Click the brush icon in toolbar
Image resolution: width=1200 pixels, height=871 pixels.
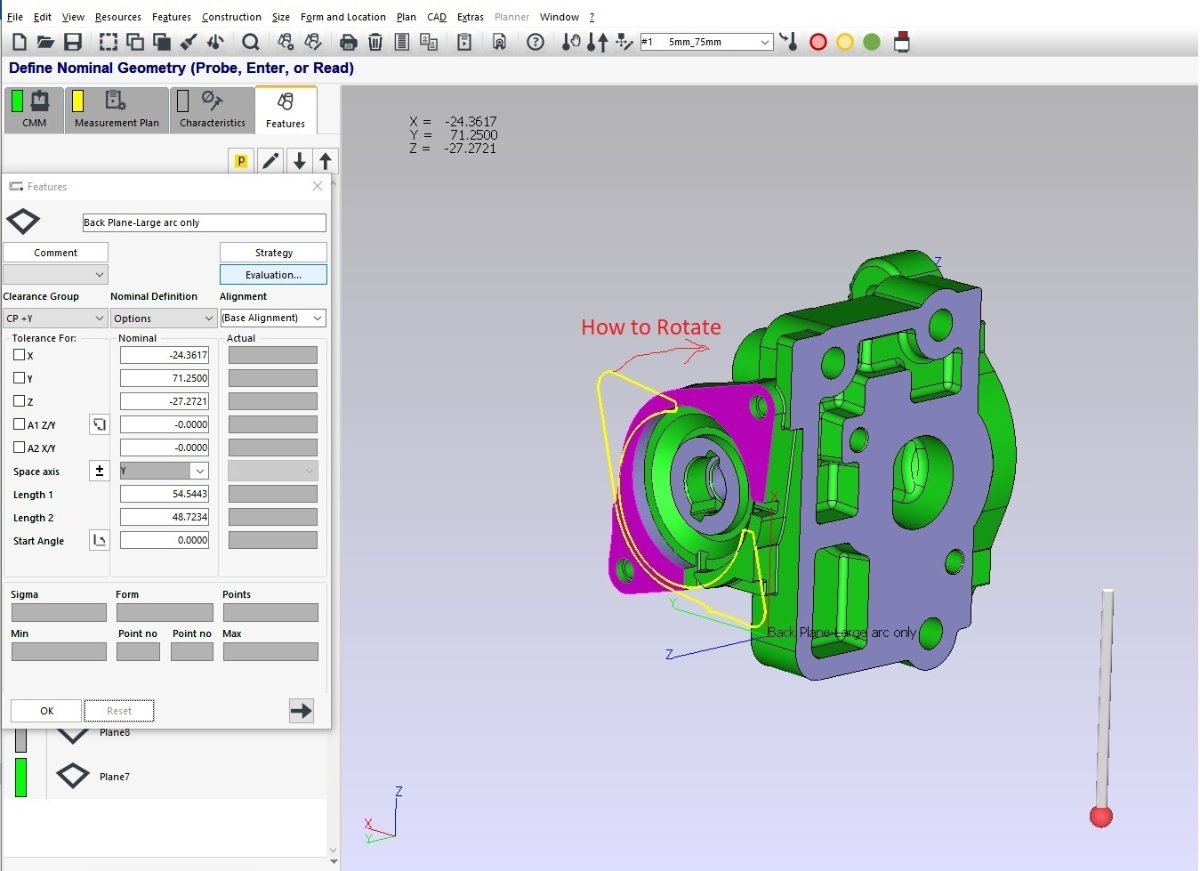pos(188,42)
